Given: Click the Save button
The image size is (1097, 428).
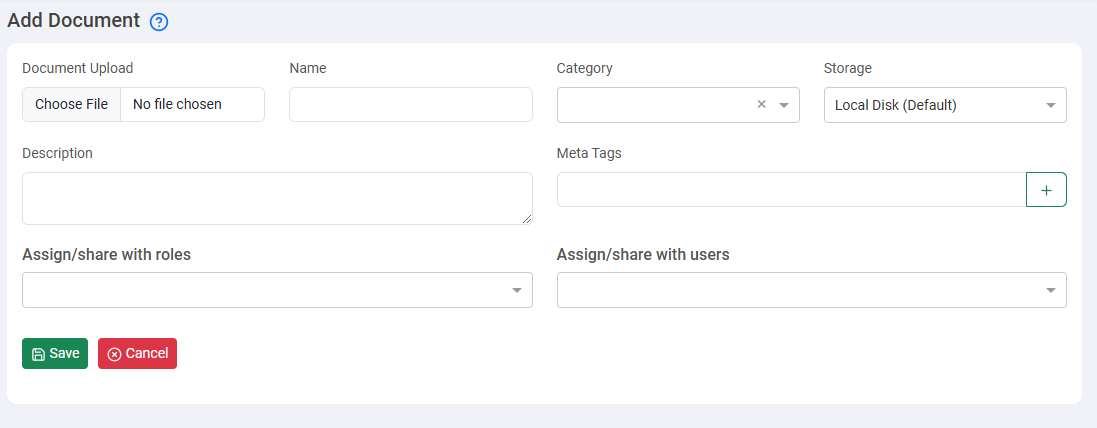Looking at the screenshot, I should (55, 354).
